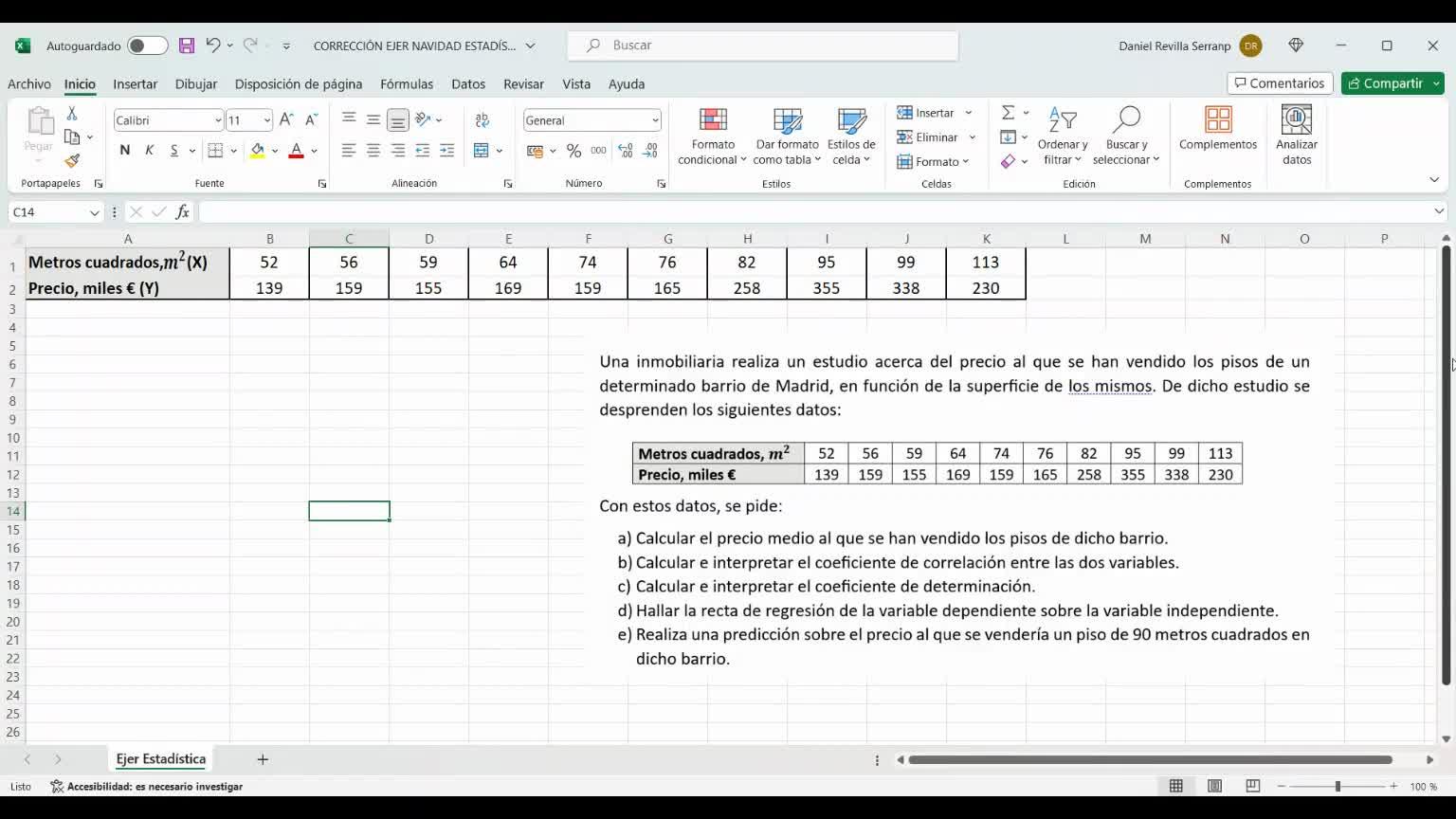This screenshot has width=1456, height=819.
Task: Click the Compartir button
Action: pyautogui.click(x=1386, y=83)
